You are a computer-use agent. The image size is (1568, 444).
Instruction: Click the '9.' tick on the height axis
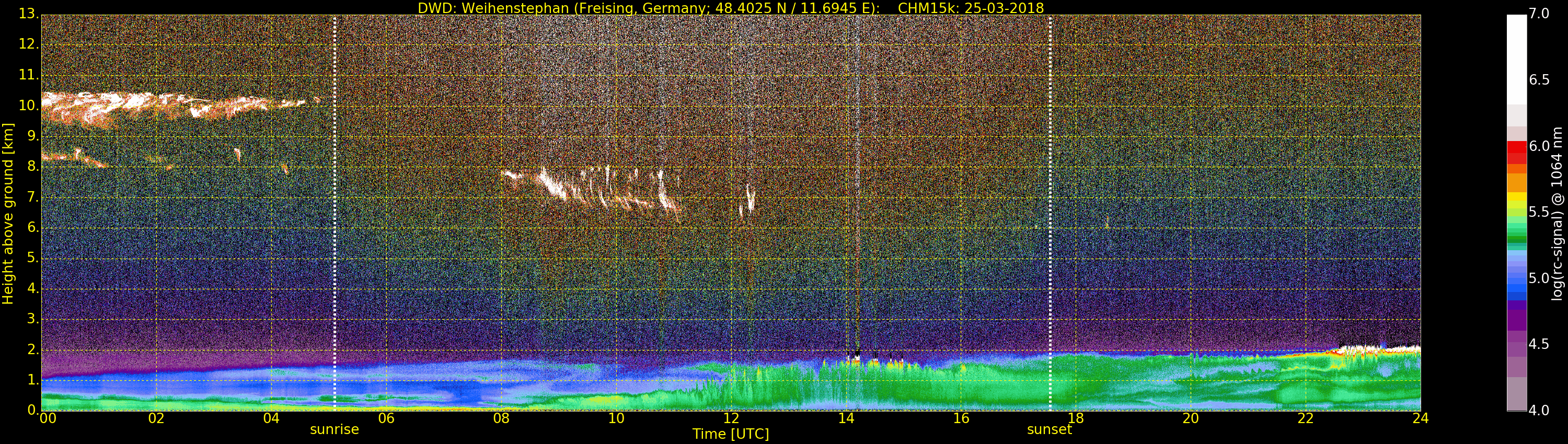coord(32,136)
